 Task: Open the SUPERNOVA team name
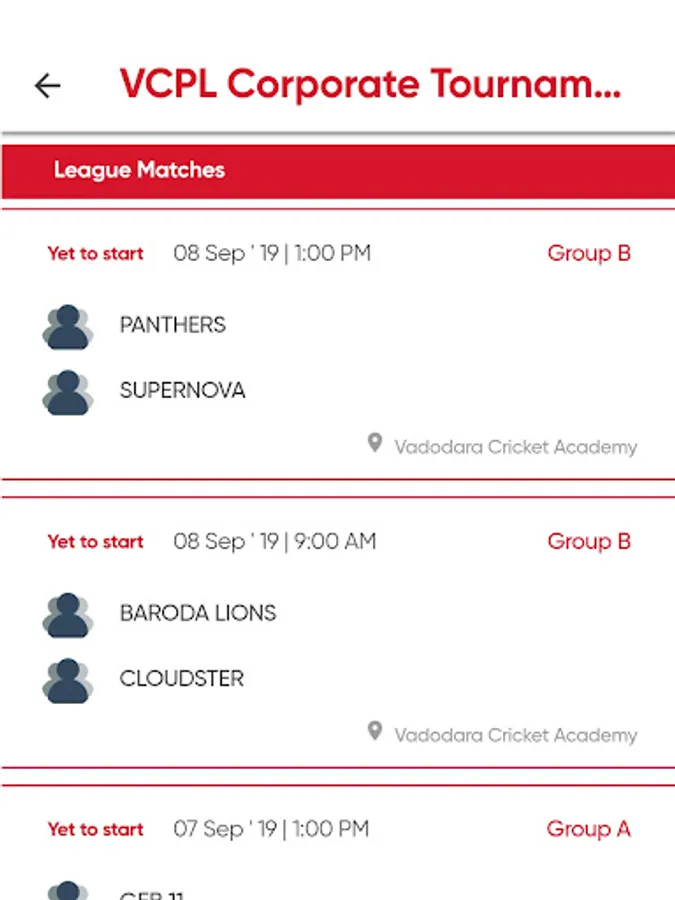(x=183, y=390)
